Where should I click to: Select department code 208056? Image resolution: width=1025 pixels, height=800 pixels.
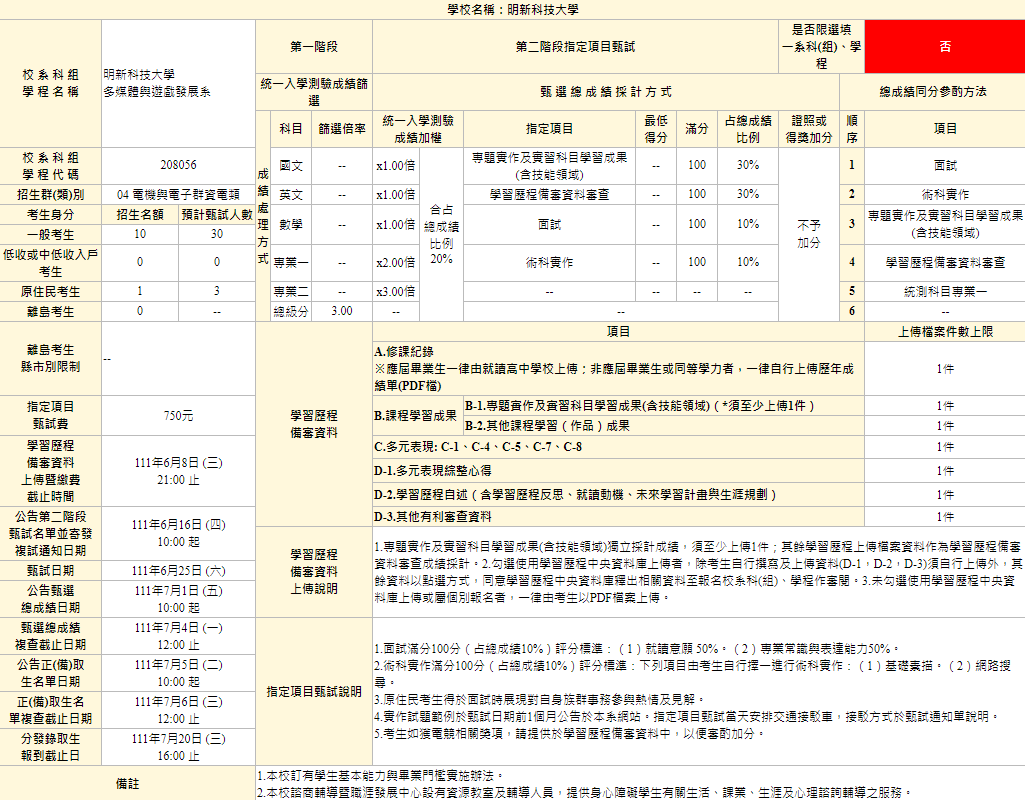pos(178,165)
